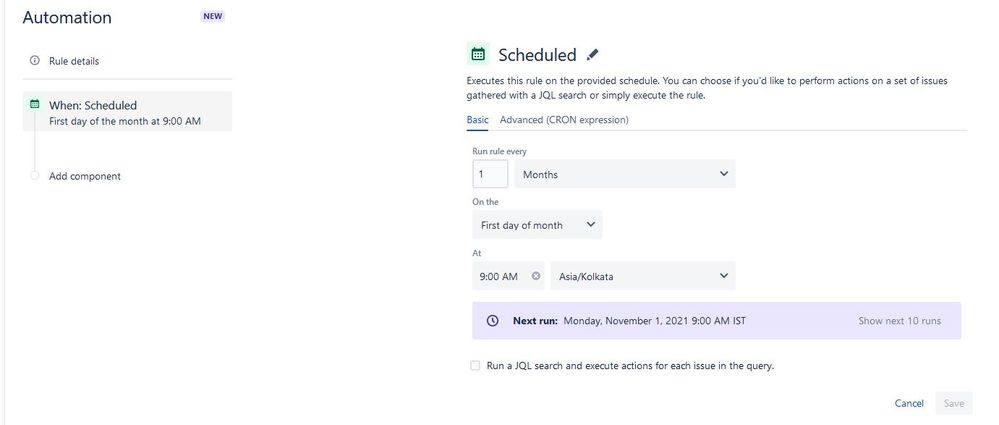This screenshot has width=999, height=425.
Task: Select the Basic tab
Action: point(477,120)
